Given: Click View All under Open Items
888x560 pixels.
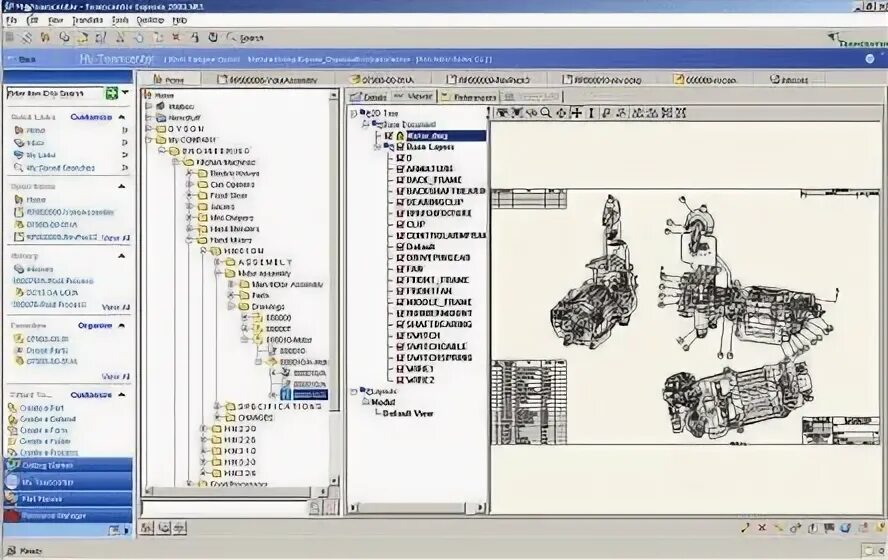Looking at the screenshot, I should point(116,238).
